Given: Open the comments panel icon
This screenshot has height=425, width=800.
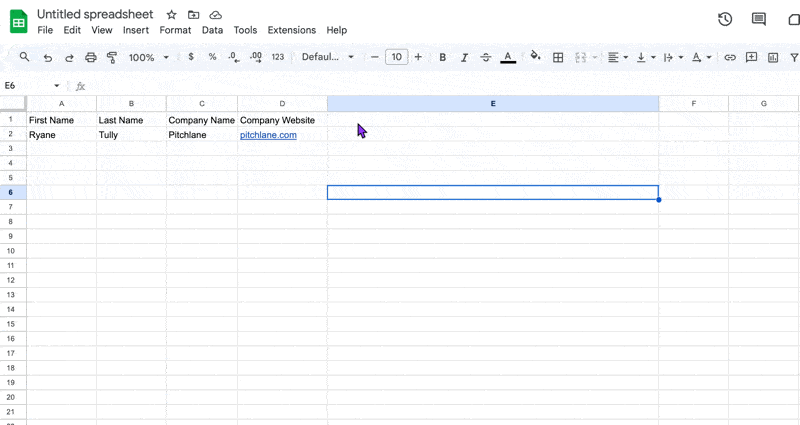Looking at the screenshot, I should click(759, 19).
